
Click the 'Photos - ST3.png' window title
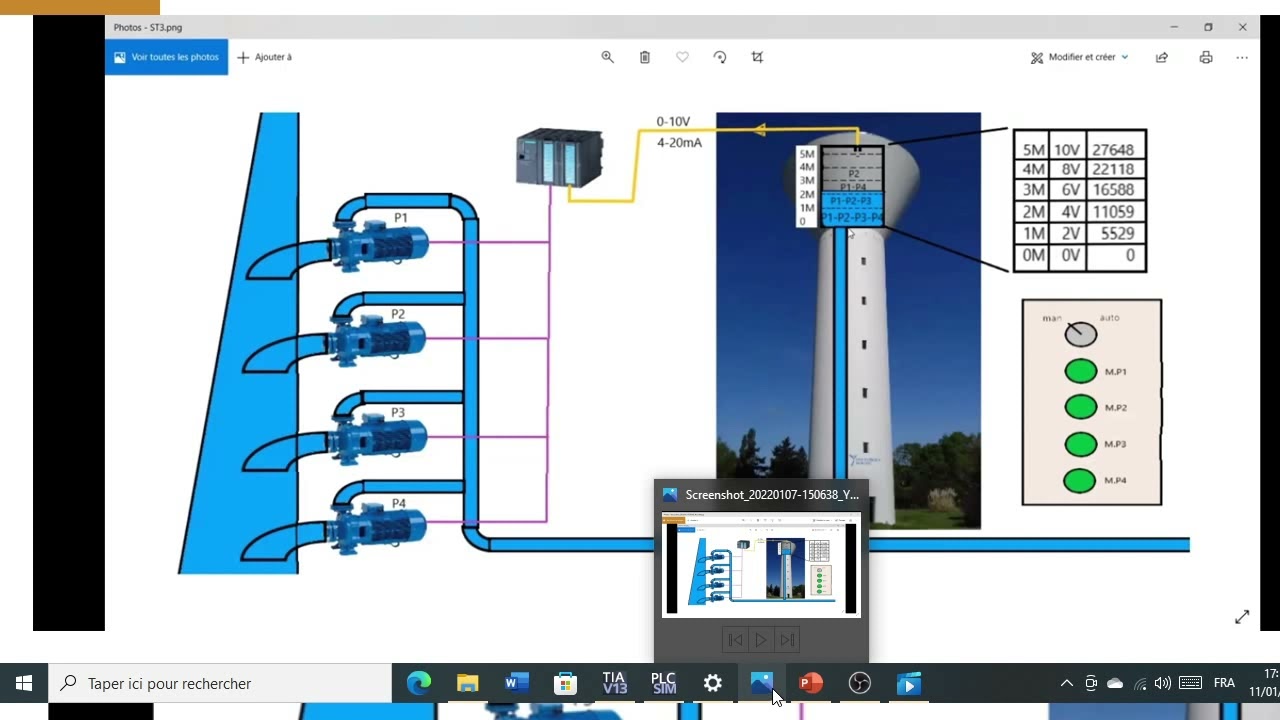click(x=148, y=27)
